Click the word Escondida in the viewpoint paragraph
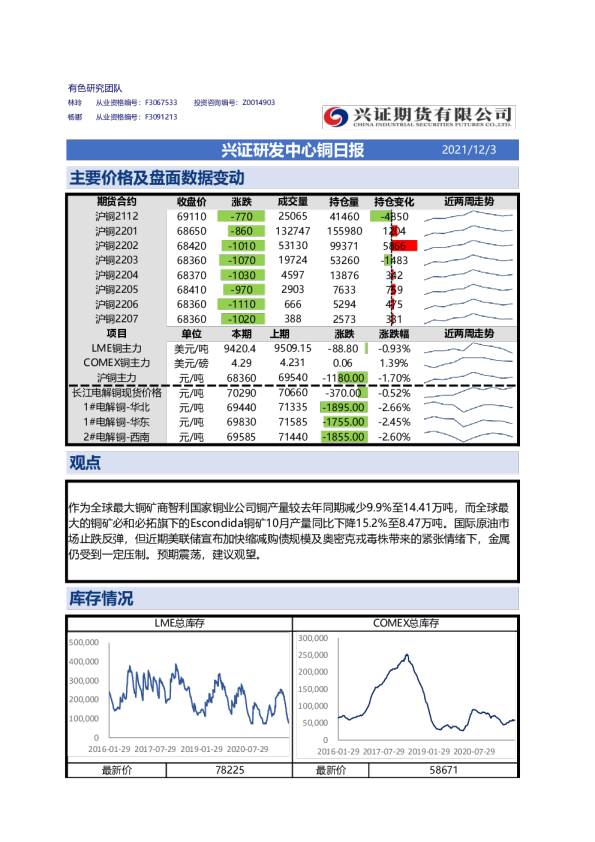595x842 pixels. [x=216, y=523]
